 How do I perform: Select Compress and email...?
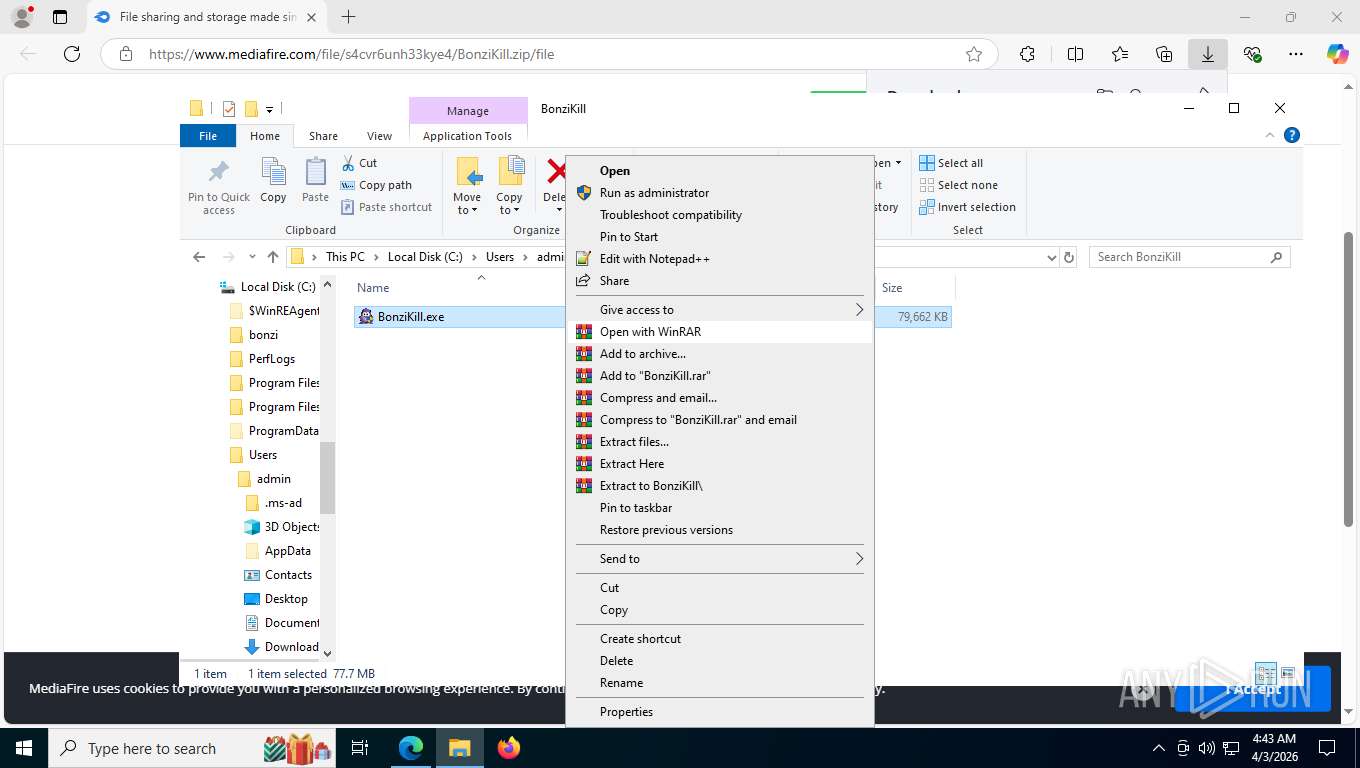click(x=720, y=398)
